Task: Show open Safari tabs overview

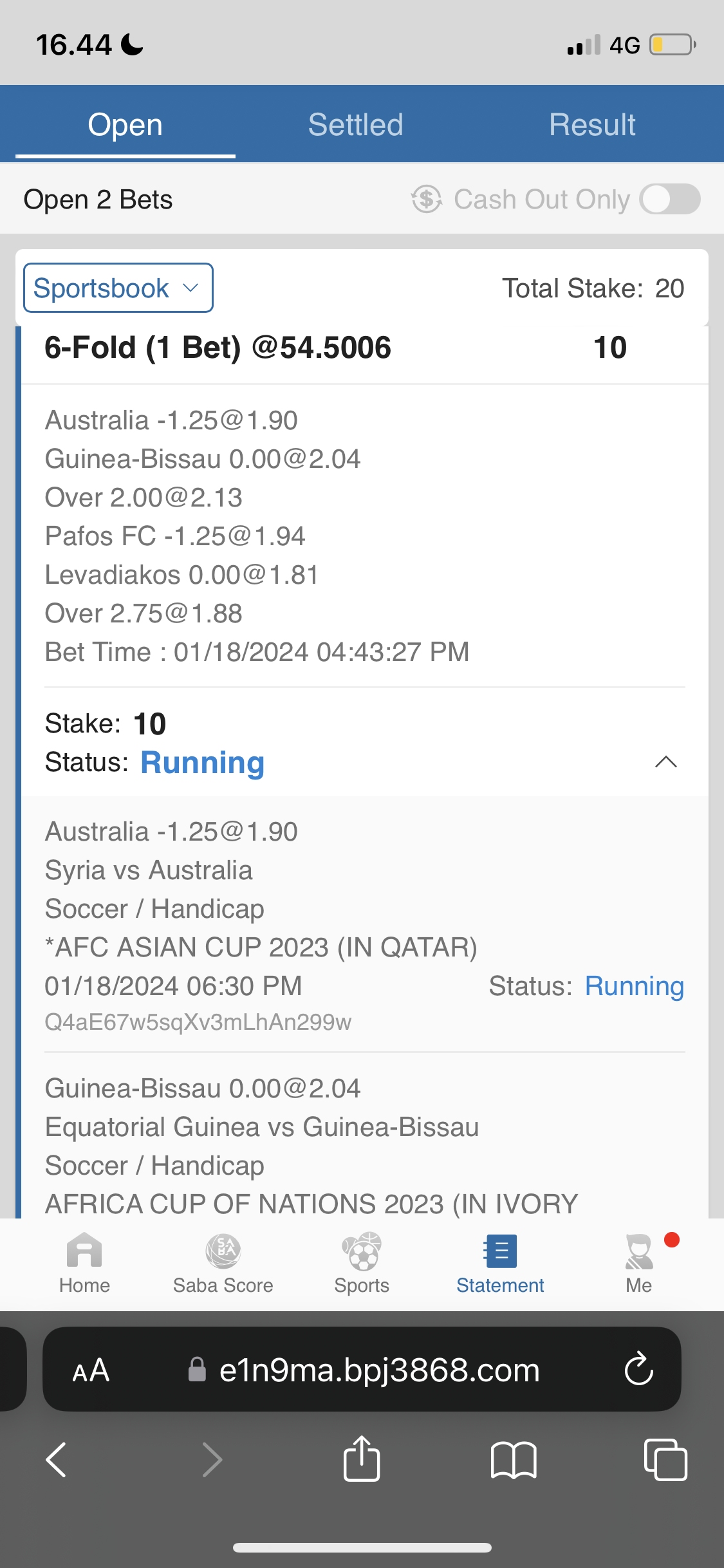Action: pyautogui.click(x=665, y=1459)
